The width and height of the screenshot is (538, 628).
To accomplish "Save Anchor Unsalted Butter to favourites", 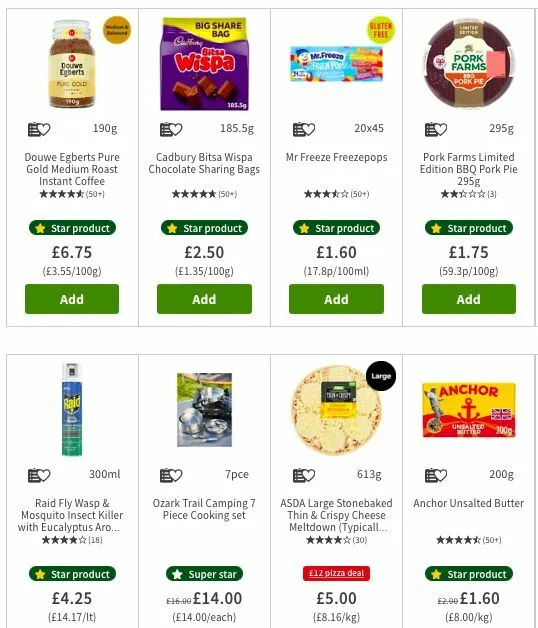I will [x=435, y=475].
